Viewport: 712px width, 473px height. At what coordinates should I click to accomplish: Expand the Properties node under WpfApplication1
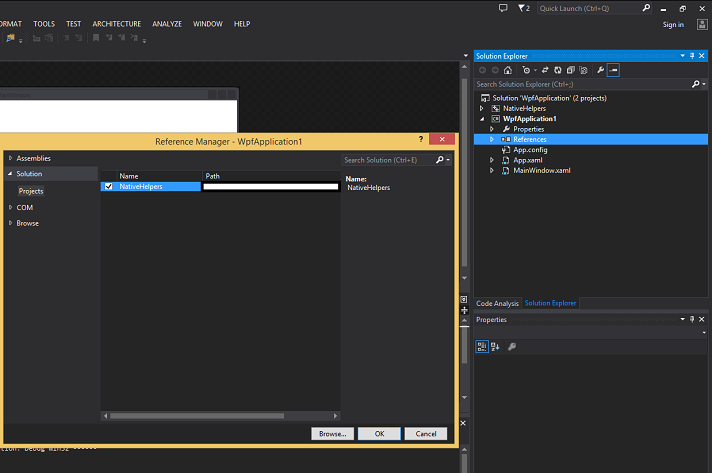[491, 129]
